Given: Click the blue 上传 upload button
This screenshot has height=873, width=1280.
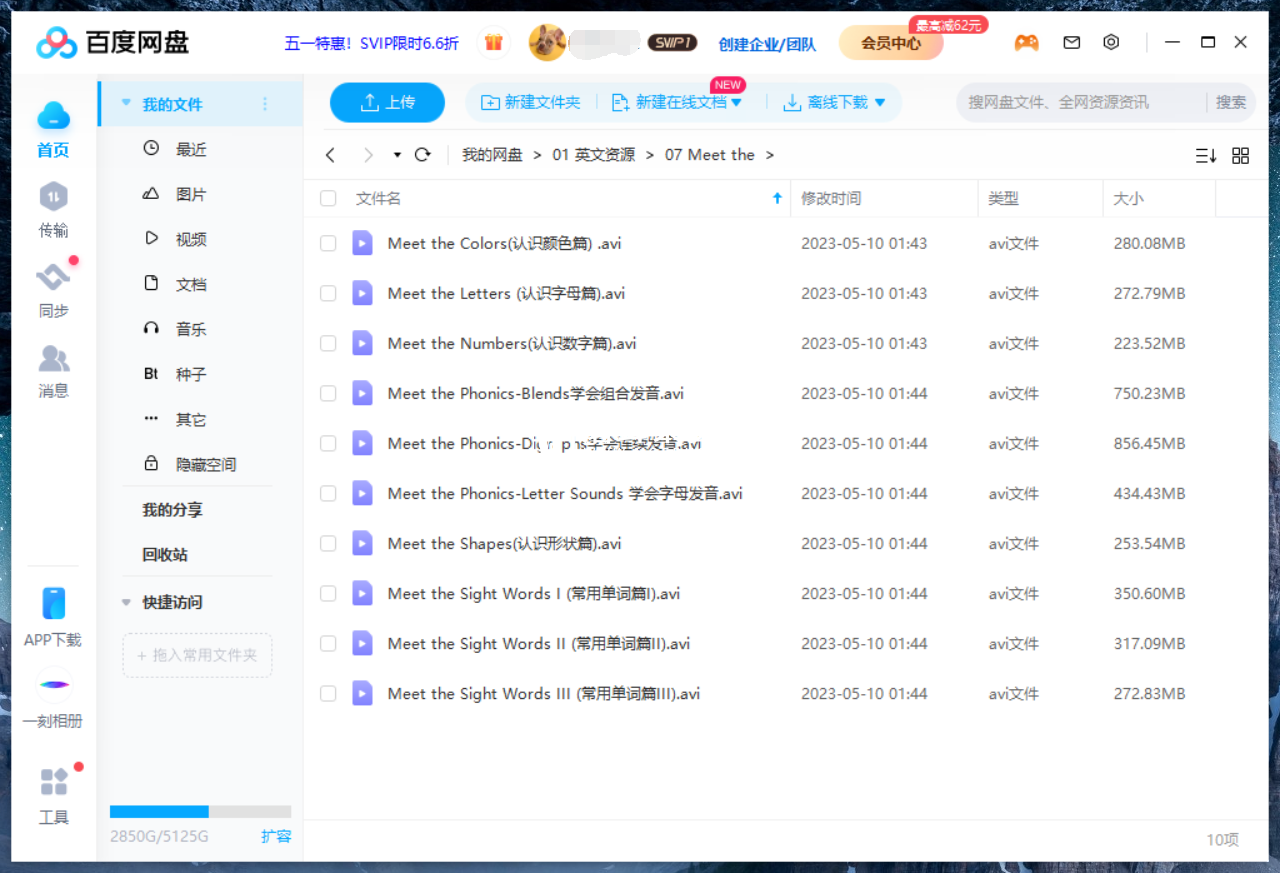Looking at the screenshot, I should pos(387,102).
